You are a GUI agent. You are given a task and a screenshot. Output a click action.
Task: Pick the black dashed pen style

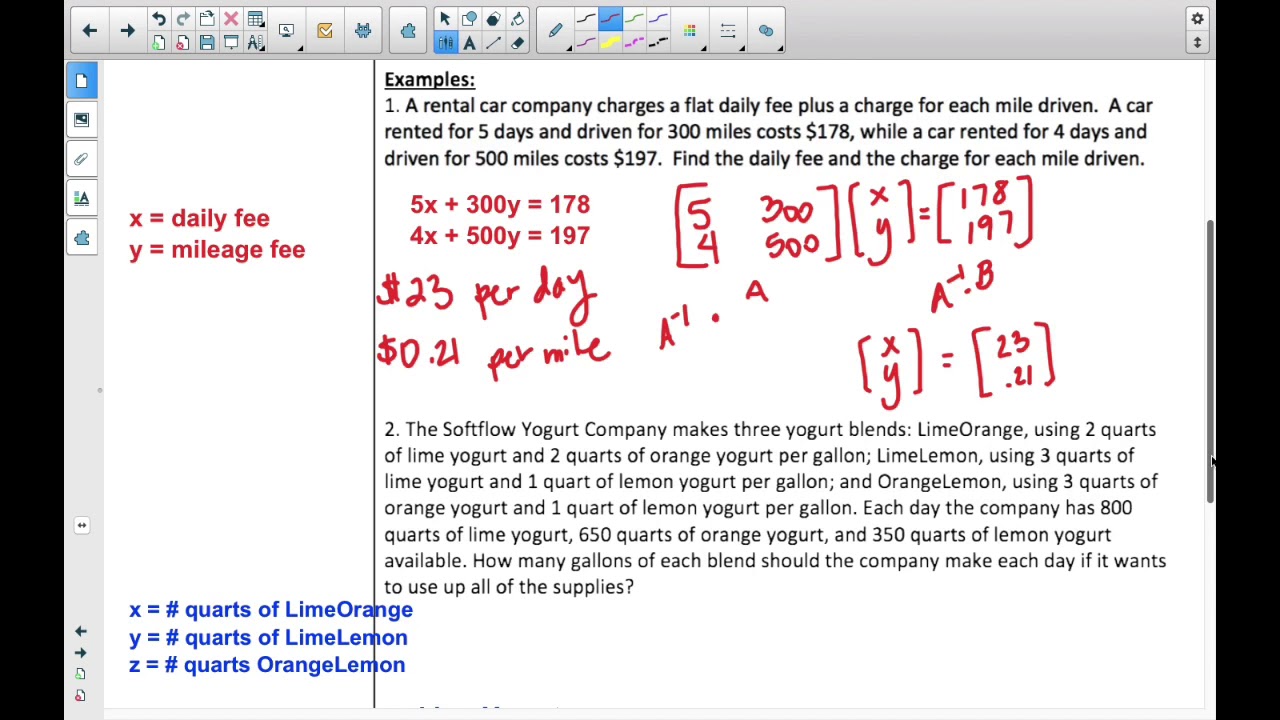click(x=658, y=43)
